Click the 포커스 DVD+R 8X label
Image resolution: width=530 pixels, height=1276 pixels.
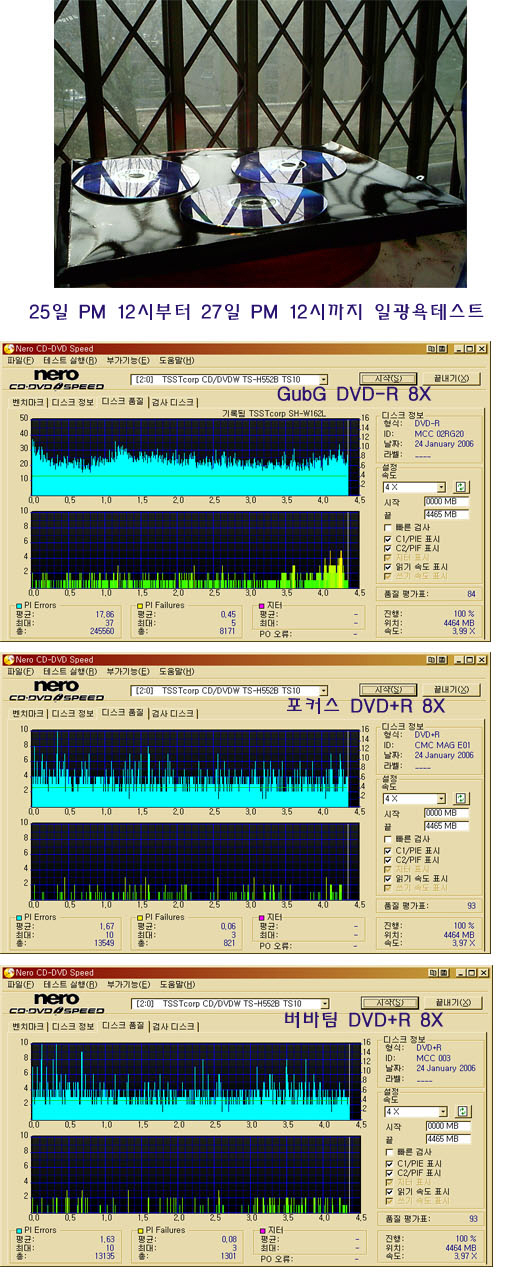click(364, 707)
